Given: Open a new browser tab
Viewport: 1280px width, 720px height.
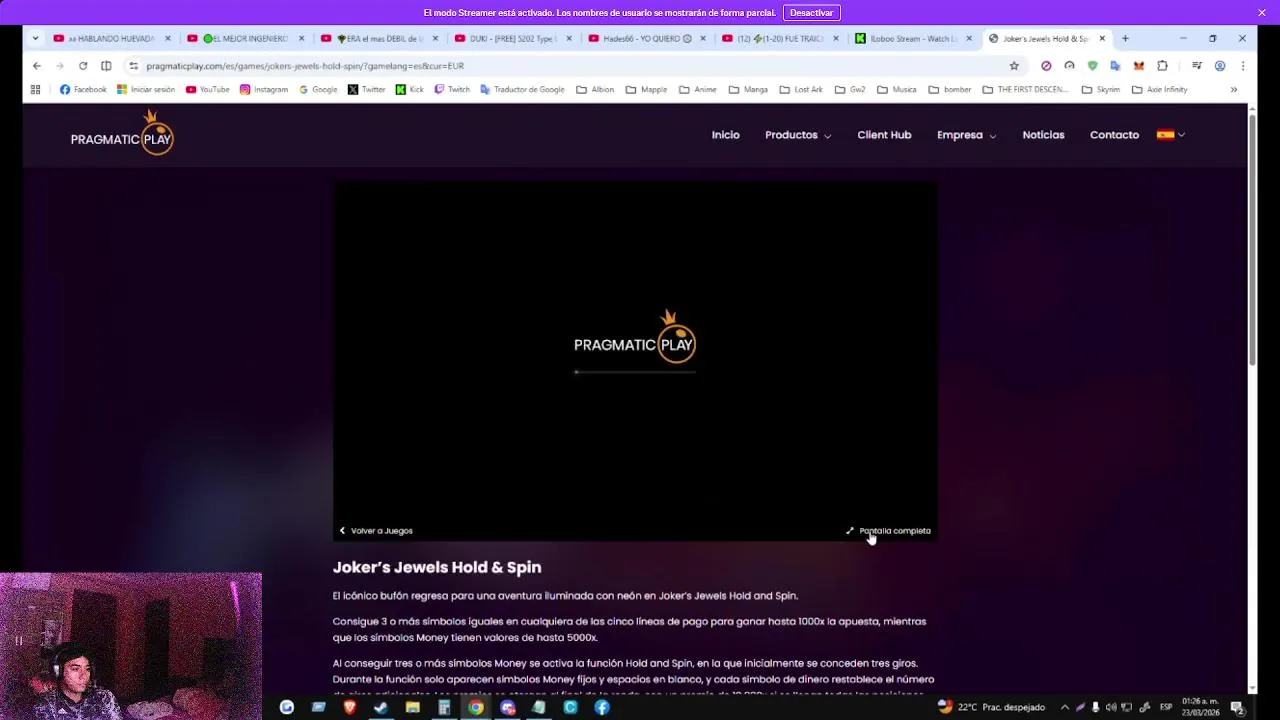Looking at the screenshot, I should [x=1125, y=39].
